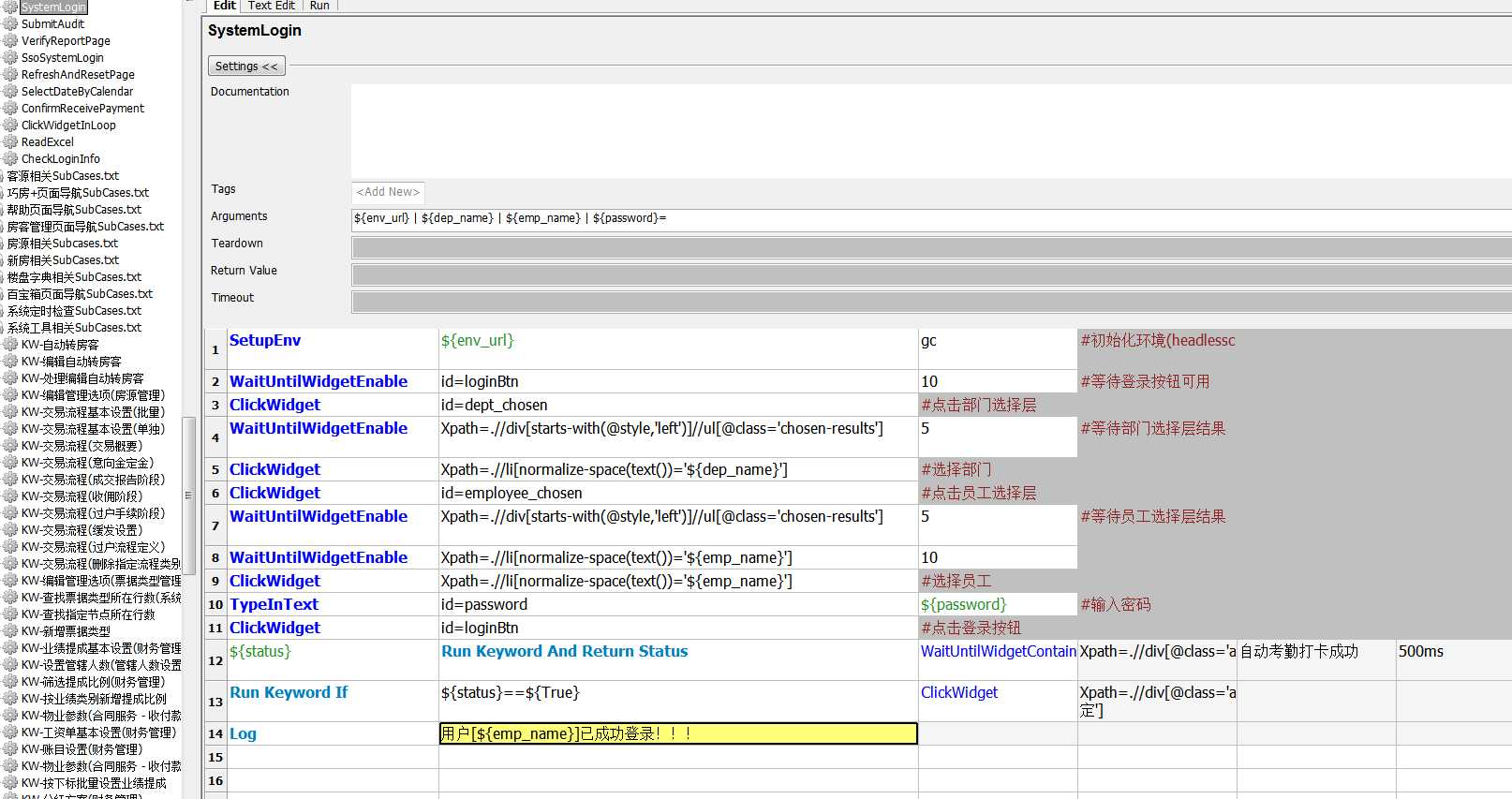This screenshot has width=1512, height=799.
Task: Open the TypeInText keyword link
Action: [x=274, y=604]
